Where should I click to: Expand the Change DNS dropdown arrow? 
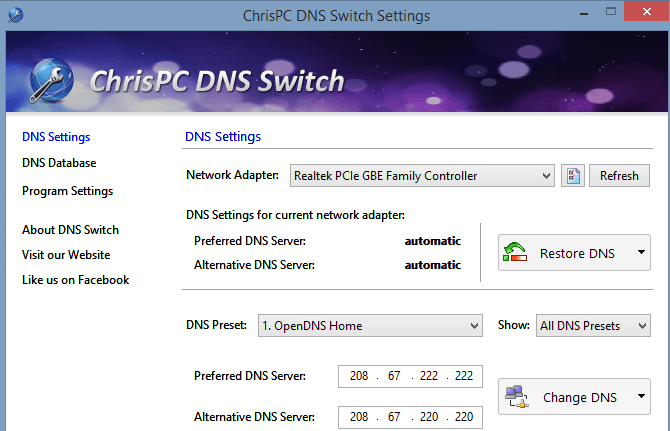click(641, 396)
